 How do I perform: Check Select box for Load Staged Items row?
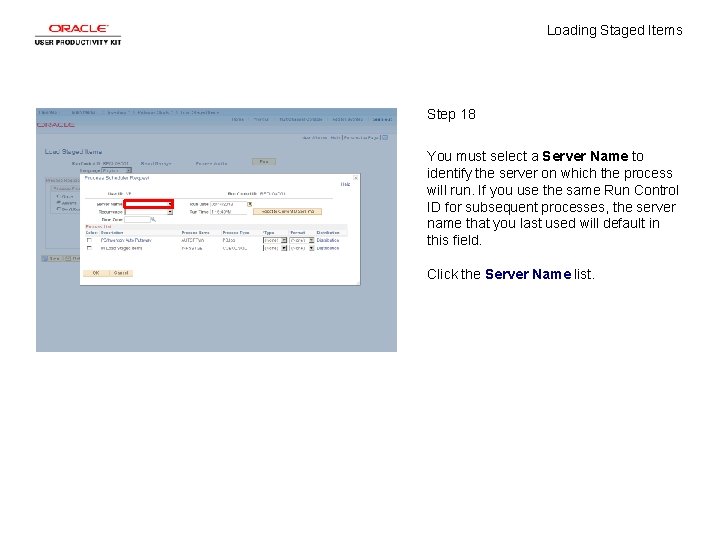pyautogui.click(x=89, y=248)
